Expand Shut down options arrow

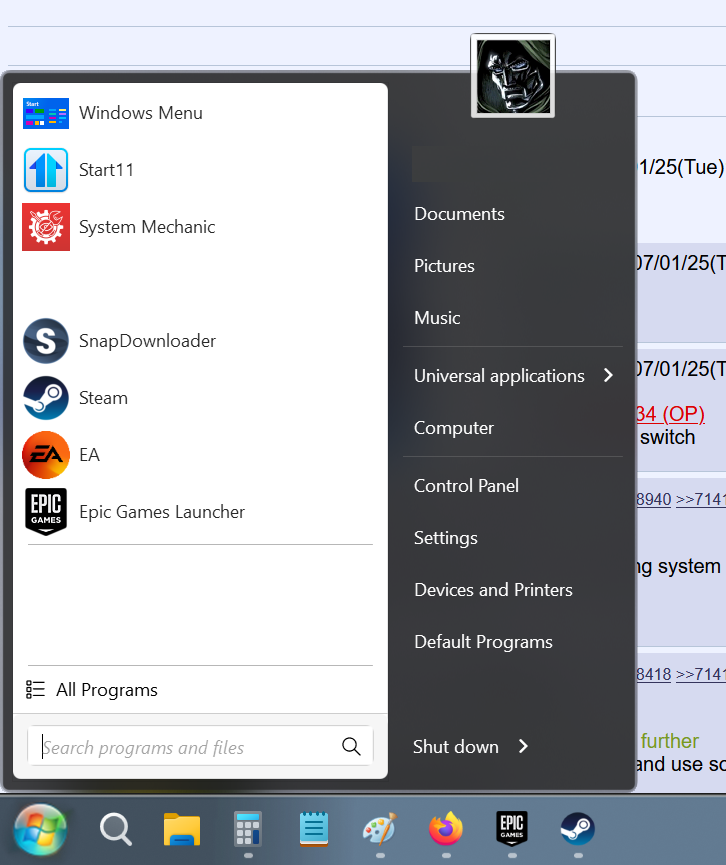click(524, 746)
